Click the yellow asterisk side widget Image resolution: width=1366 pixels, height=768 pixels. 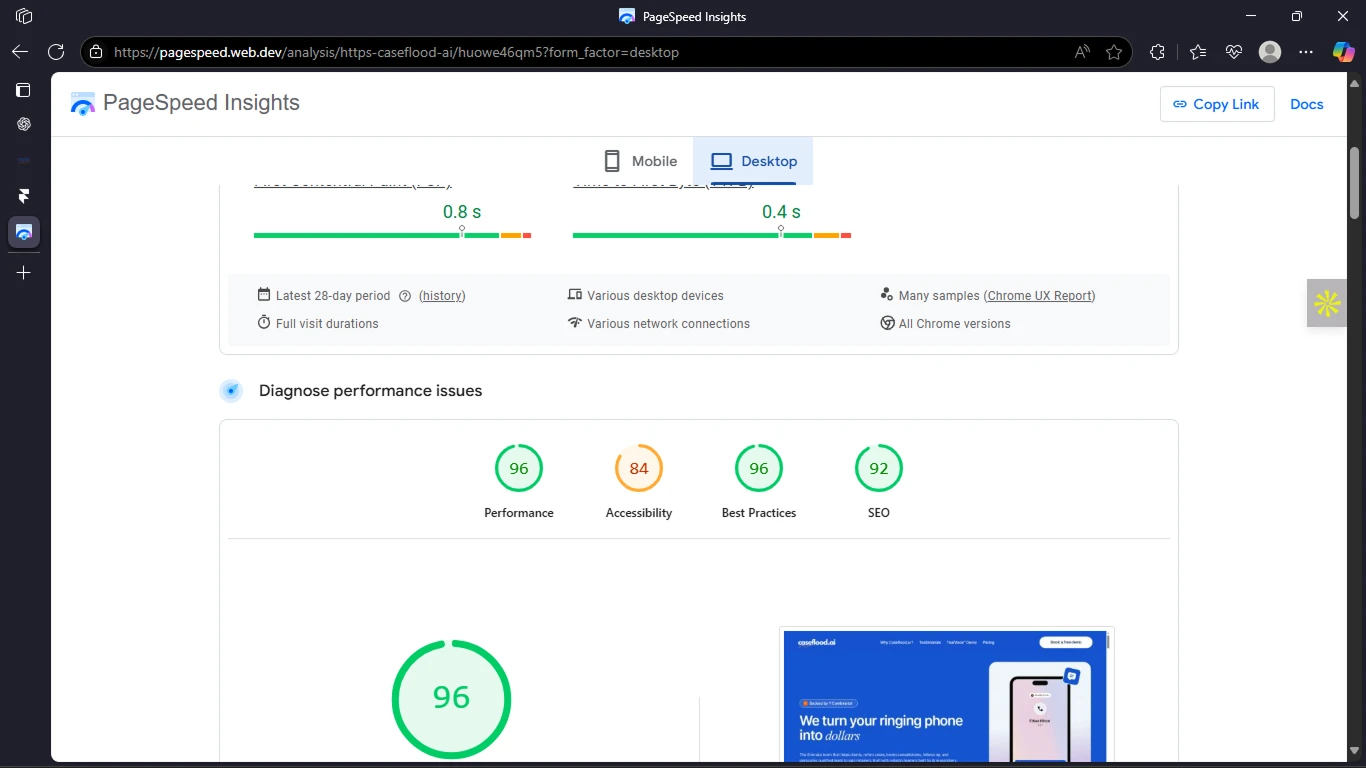point(1327,303)
